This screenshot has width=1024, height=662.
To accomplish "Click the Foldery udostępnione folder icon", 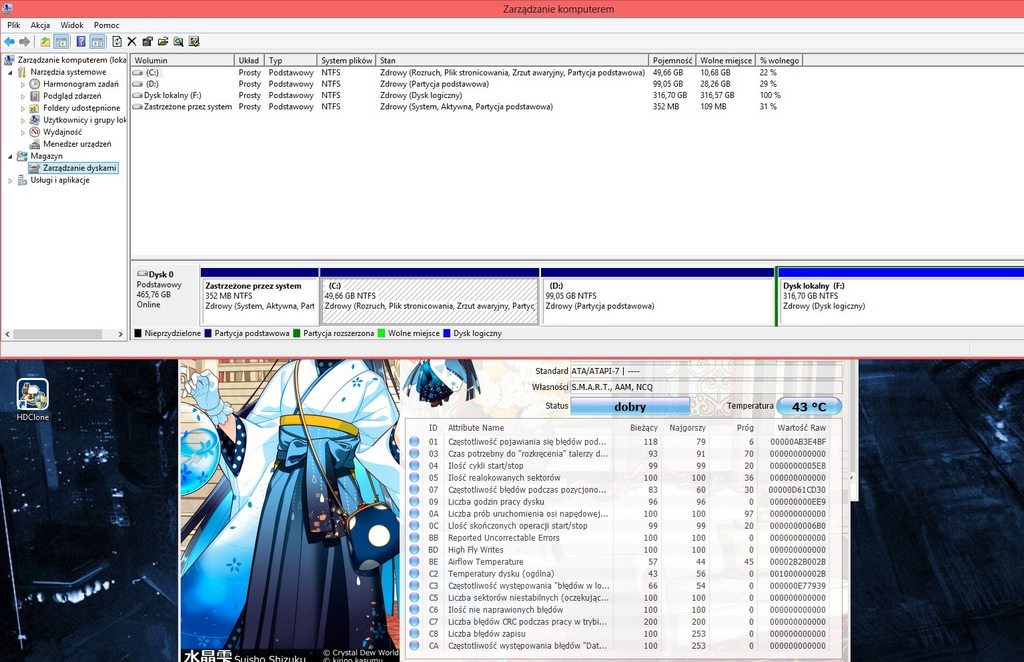I will point(35,108).
